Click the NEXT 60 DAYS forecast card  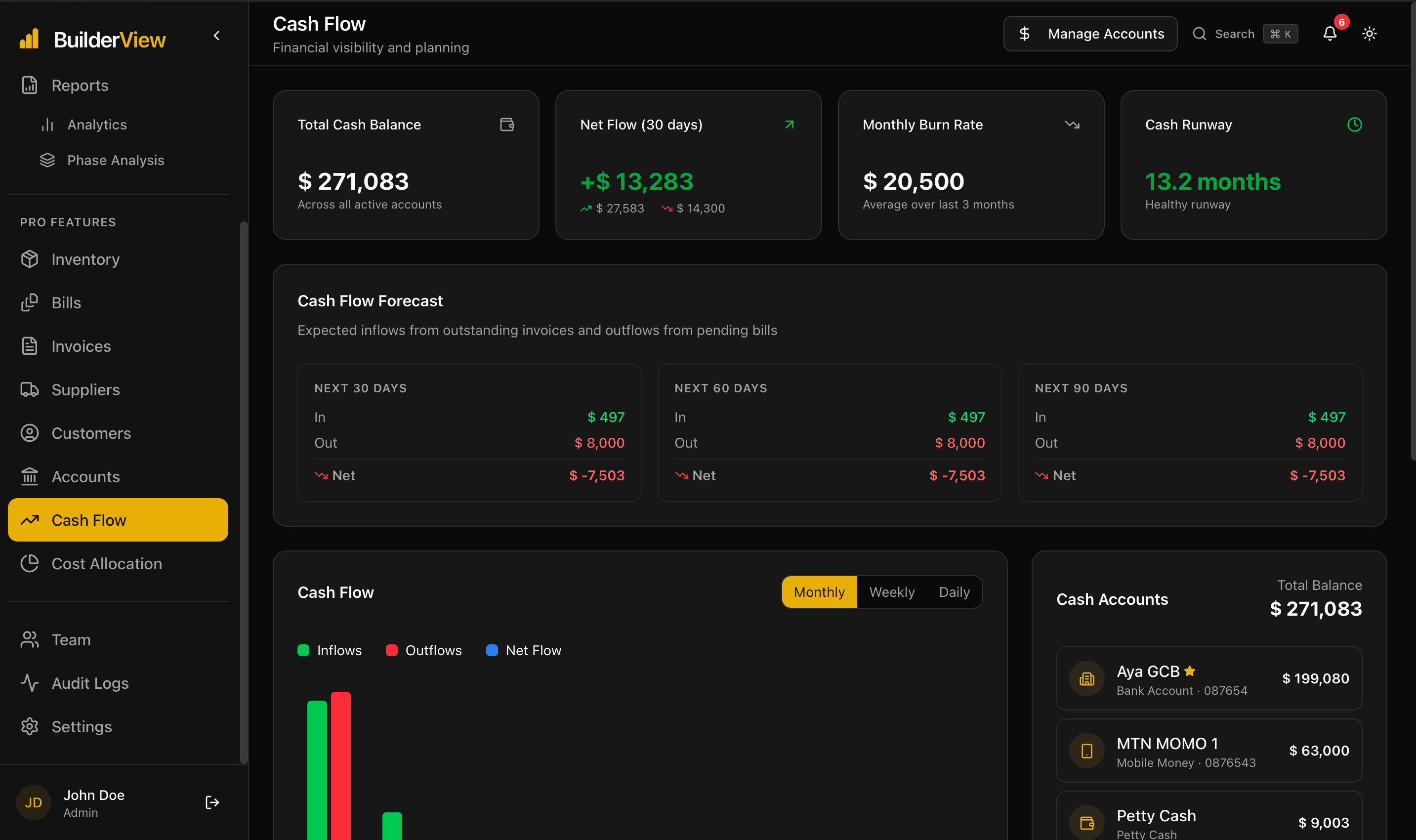(830, 432)
